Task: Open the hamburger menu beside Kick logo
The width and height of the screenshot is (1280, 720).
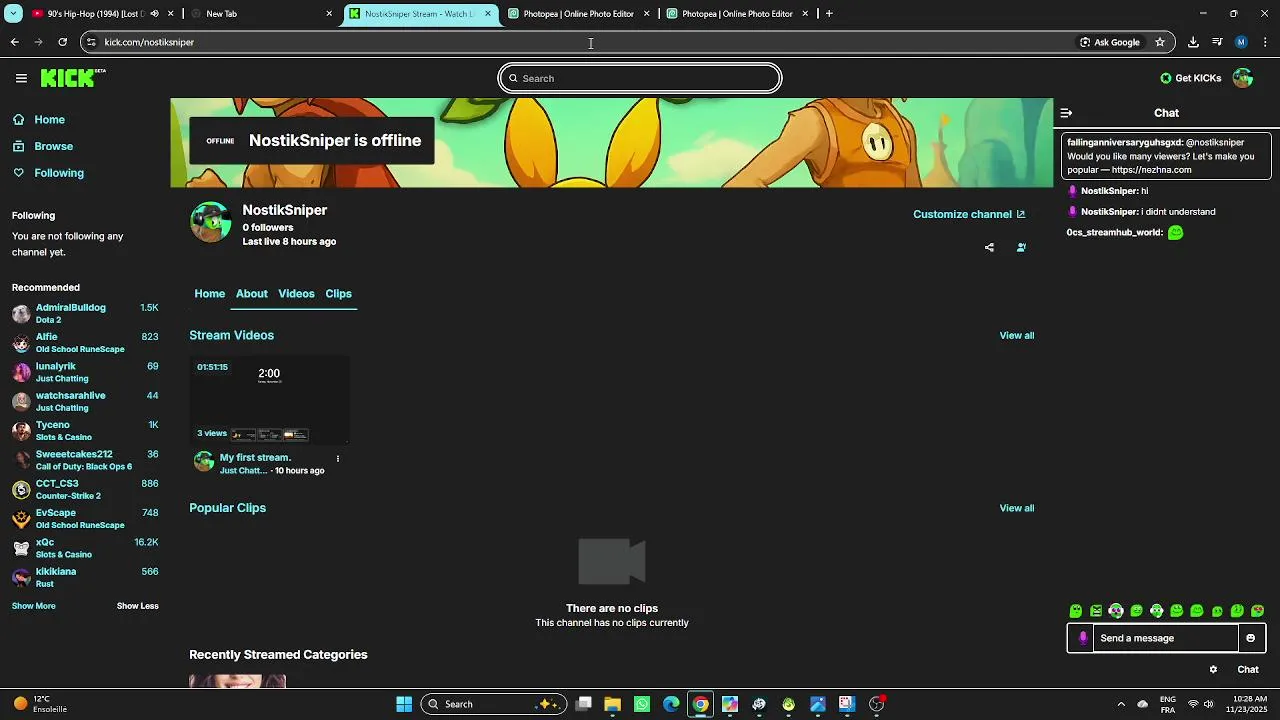Action: click(x=21, y=78)
